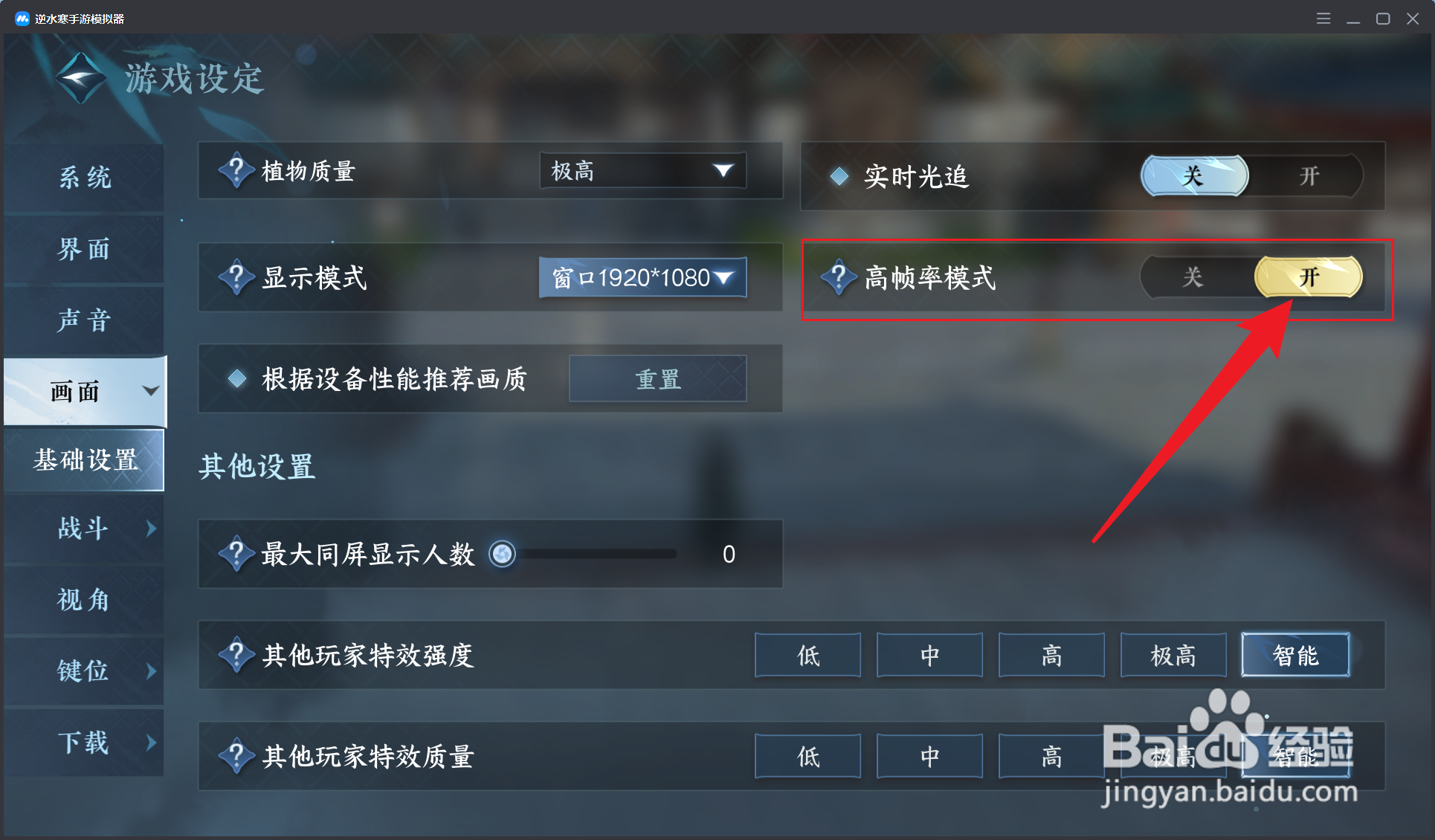
Task: Open the emulator hamburger menu in title bar
Action: [x=1323, y=19]
